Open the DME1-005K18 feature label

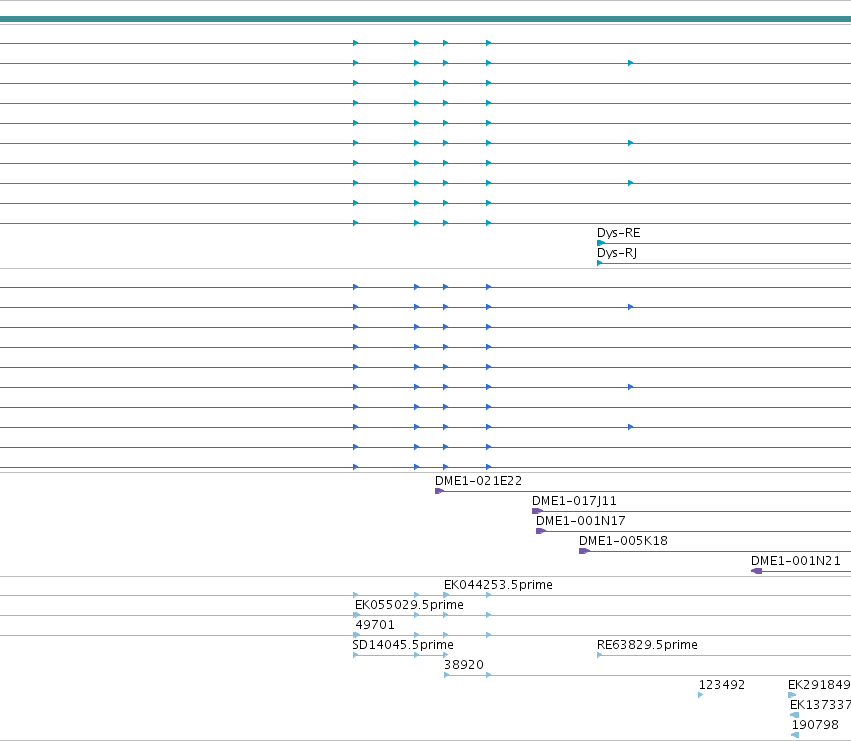pos(623,541)
